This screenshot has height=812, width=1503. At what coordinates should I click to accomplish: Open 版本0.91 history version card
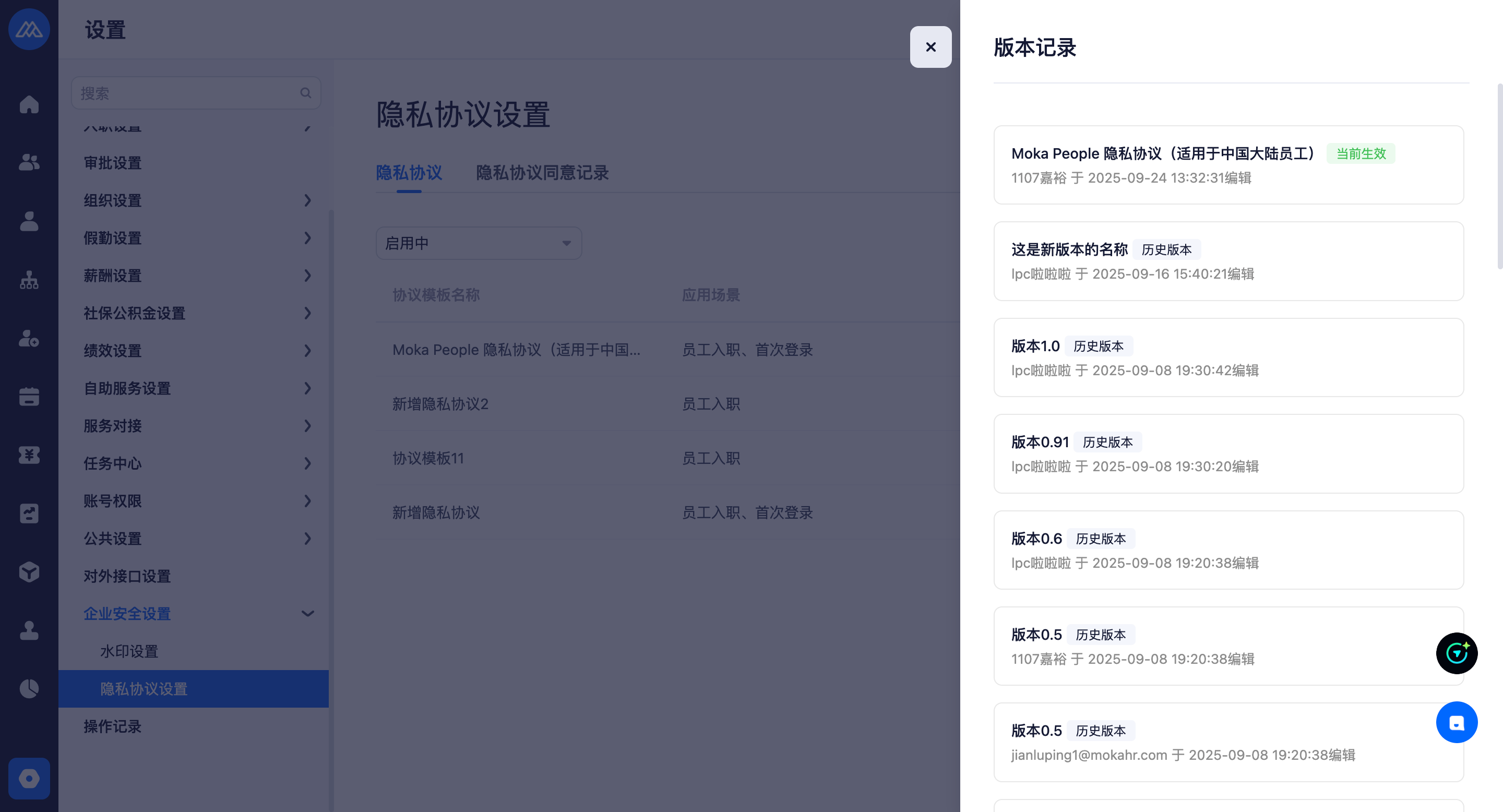pos(1228,454)
